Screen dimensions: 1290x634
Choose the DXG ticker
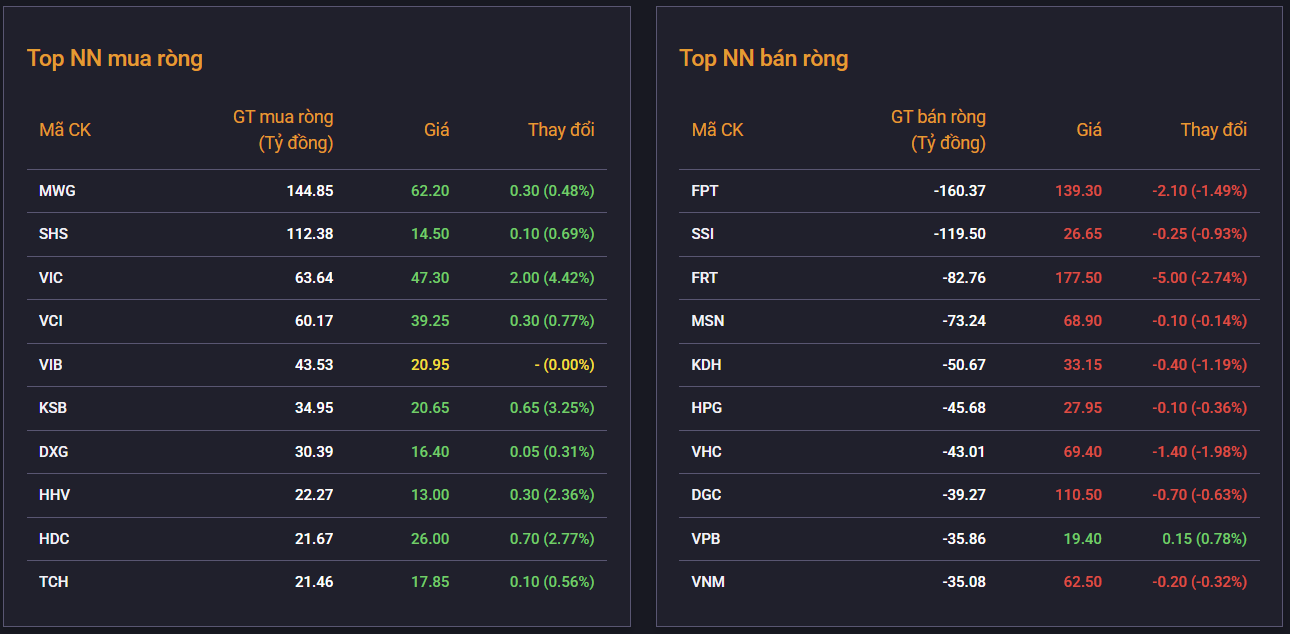coord(54,452)
